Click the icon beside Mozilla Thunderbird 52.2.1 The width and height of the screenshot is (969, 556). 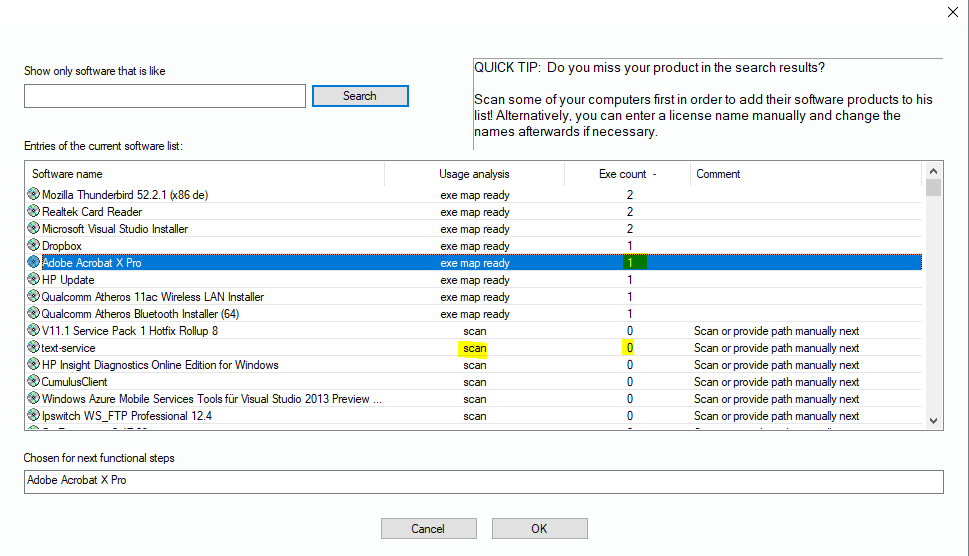pos(33,195)
